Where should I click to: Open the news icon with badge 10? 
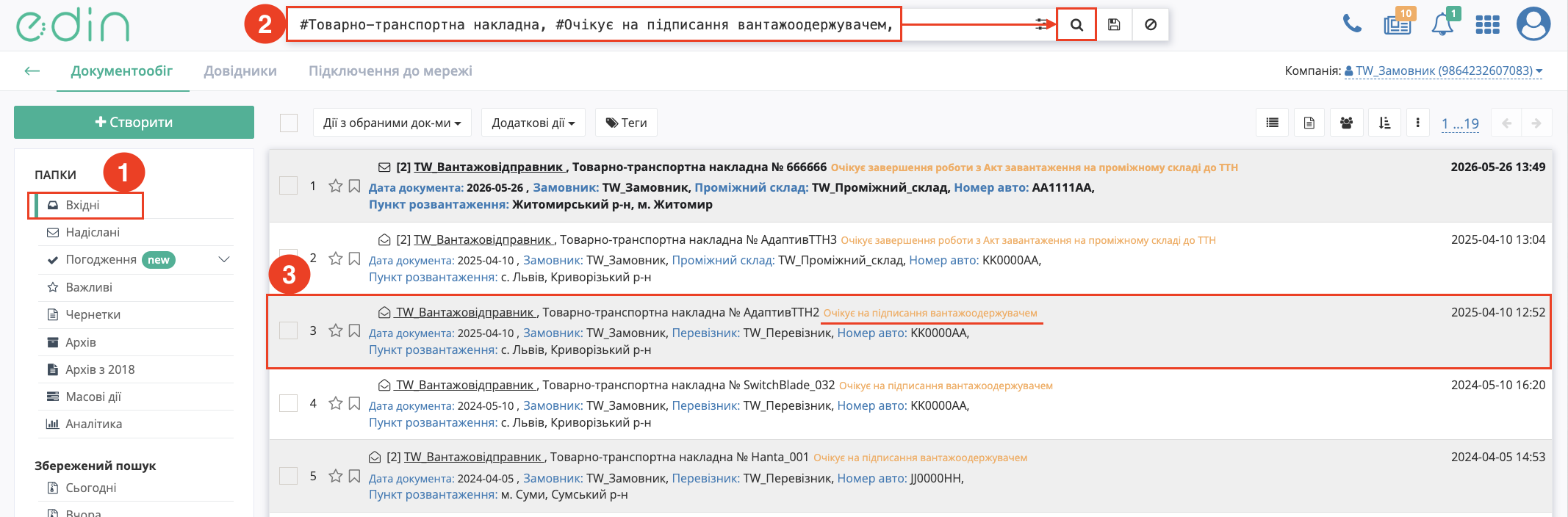click(1398, 24)
